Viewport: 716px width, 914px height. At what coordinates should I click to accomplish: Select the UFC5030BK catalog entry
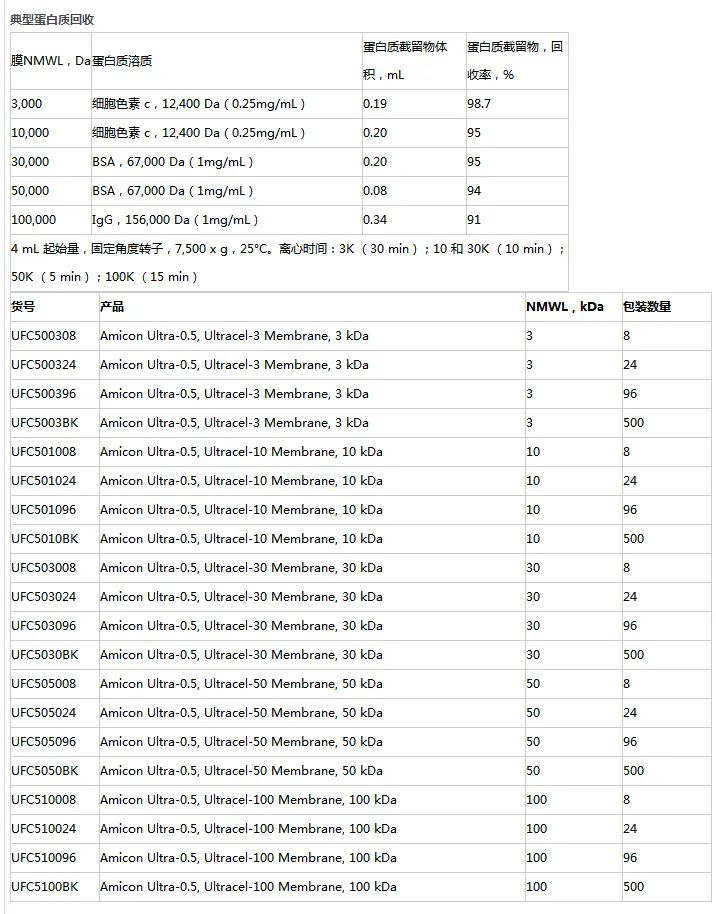click(45, 655)
